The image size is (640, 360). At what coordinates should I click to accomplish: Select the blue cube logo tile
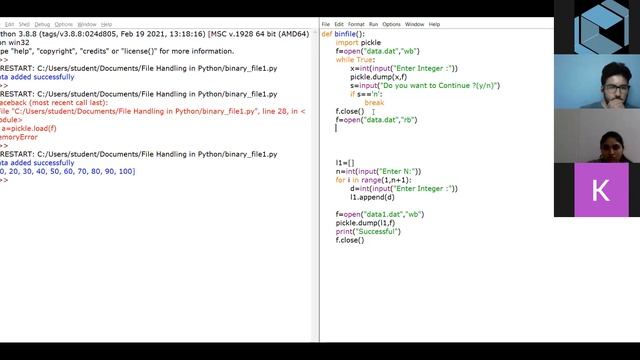601,27
